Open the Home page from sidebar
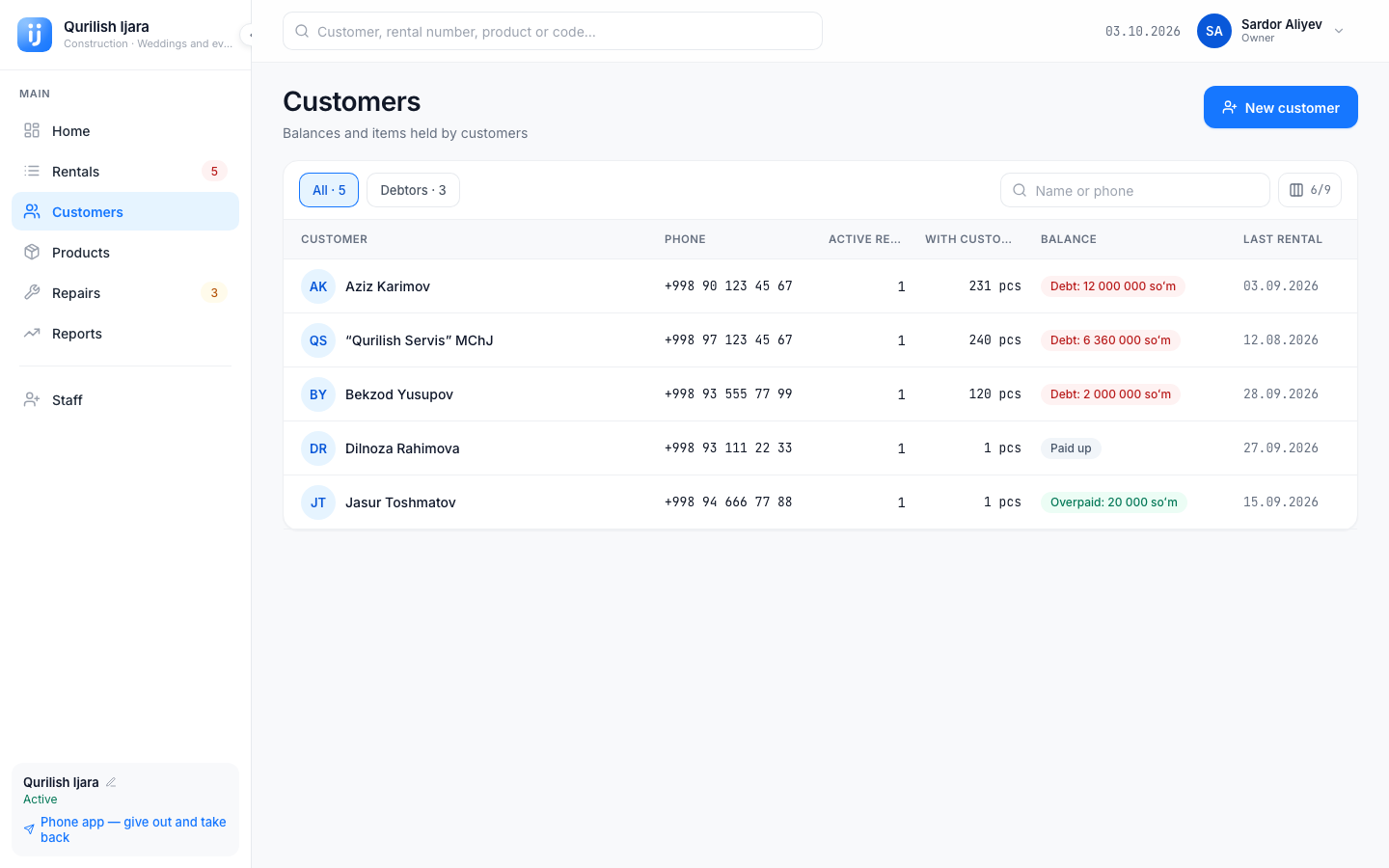 (x=125, y=131)
